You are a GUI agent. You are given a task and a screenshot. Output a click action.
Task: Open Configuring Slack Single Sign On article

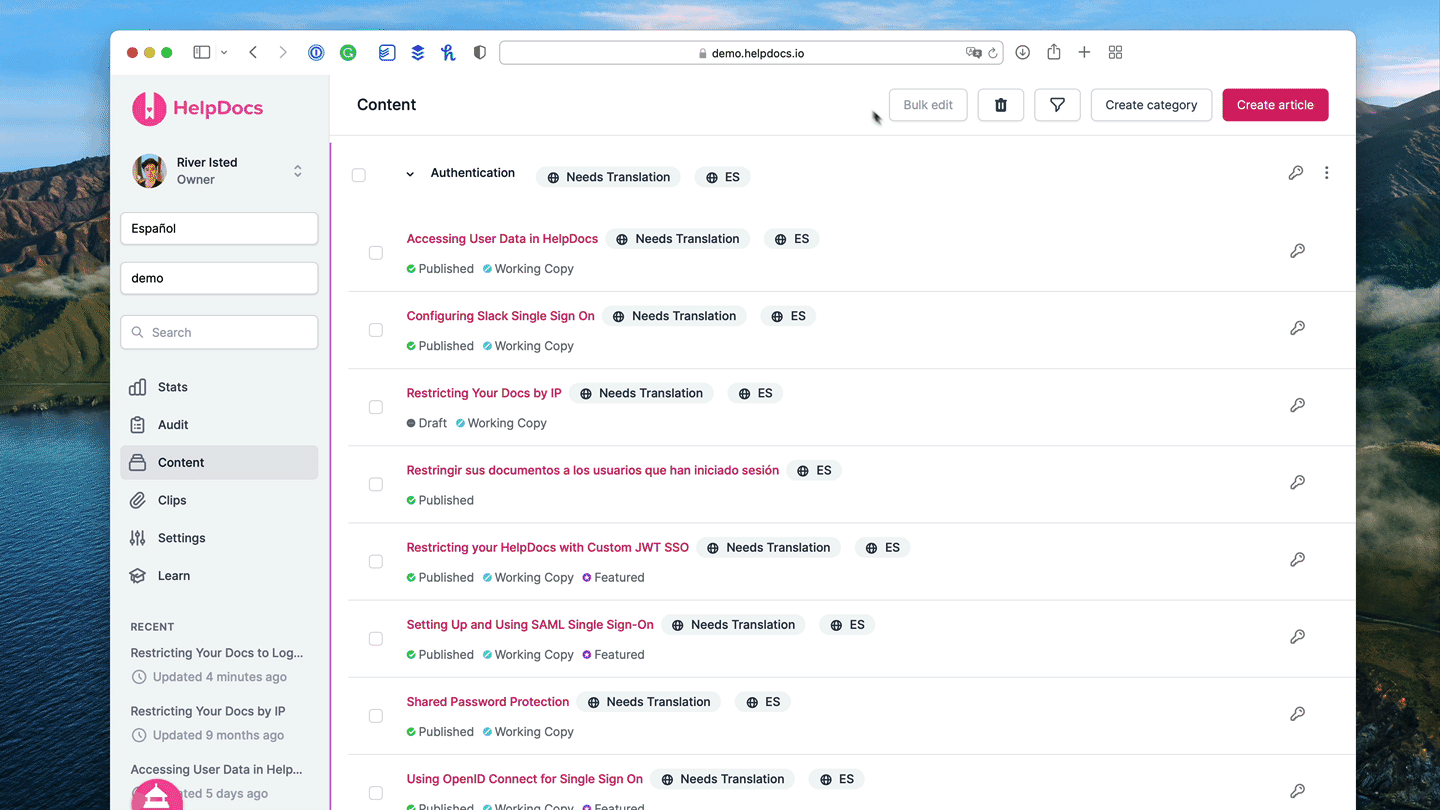coord(500,316)
